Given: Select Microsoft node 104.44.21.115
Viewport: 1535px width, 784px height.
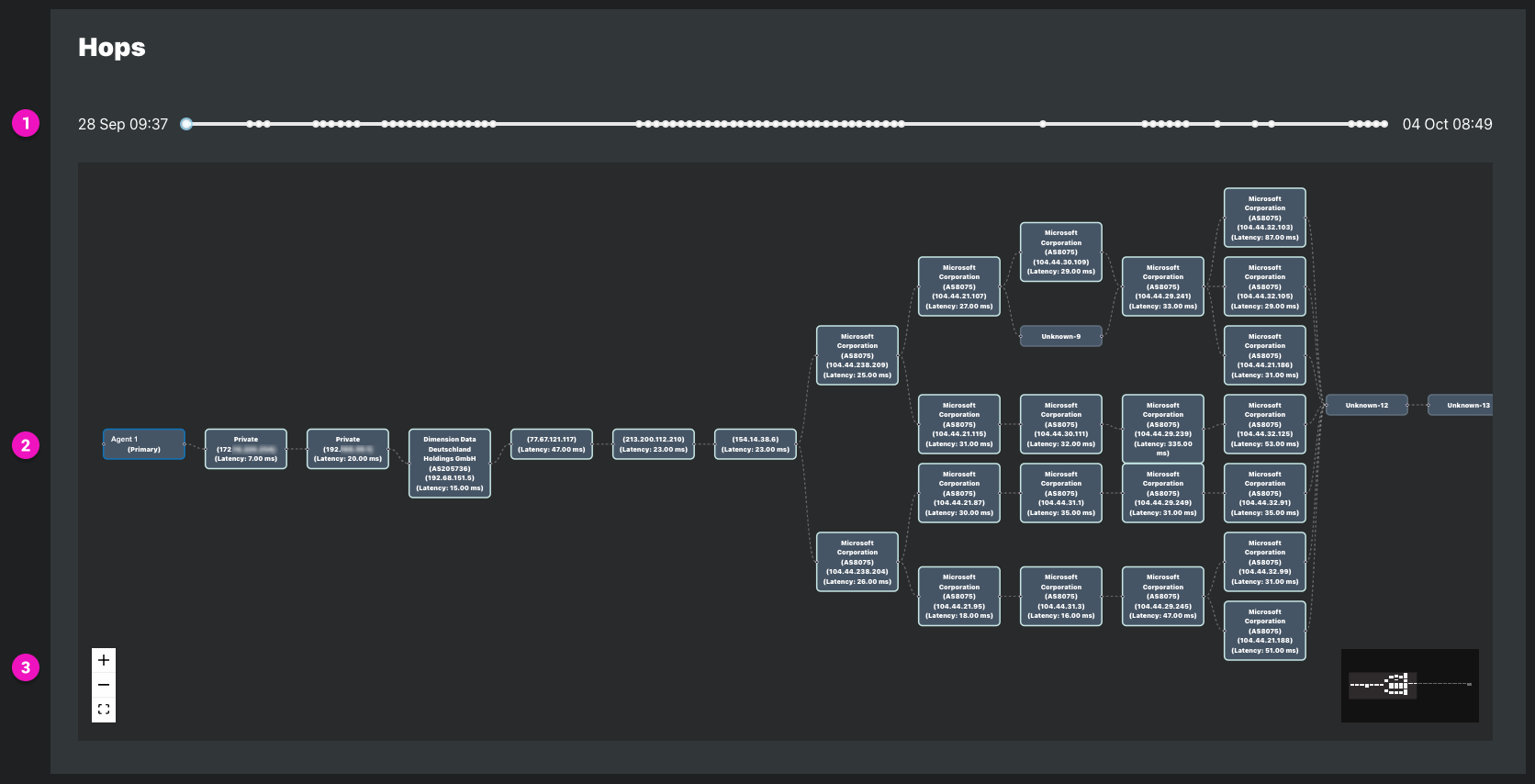Looking at the screenshot, I should click(x=959, y=424).
